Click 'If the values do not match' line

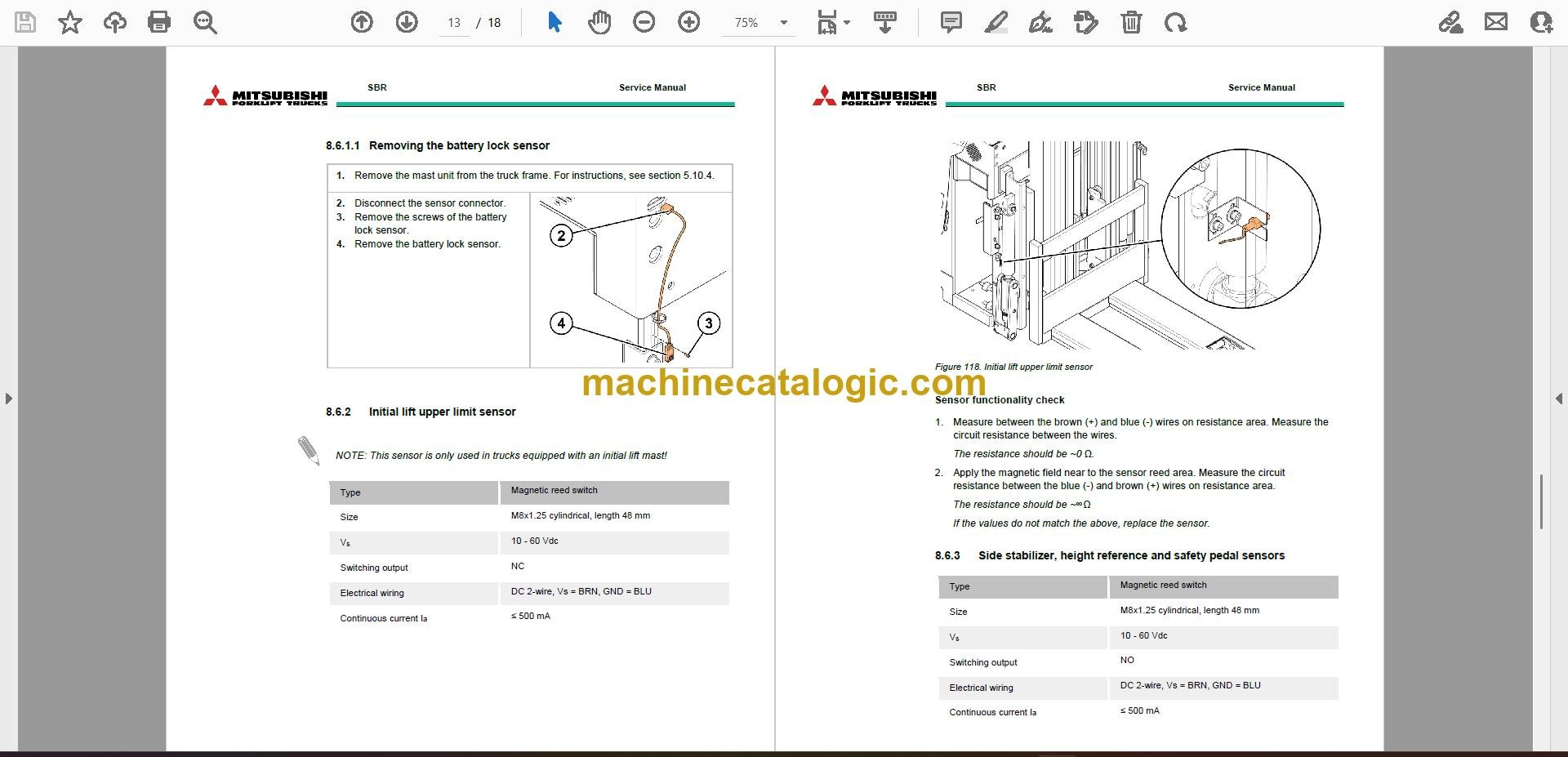1081,523
